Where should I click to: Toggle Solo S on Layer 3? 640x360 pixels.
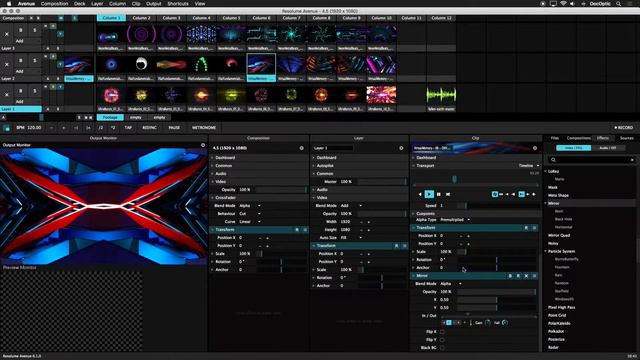(x=35, y=30)
